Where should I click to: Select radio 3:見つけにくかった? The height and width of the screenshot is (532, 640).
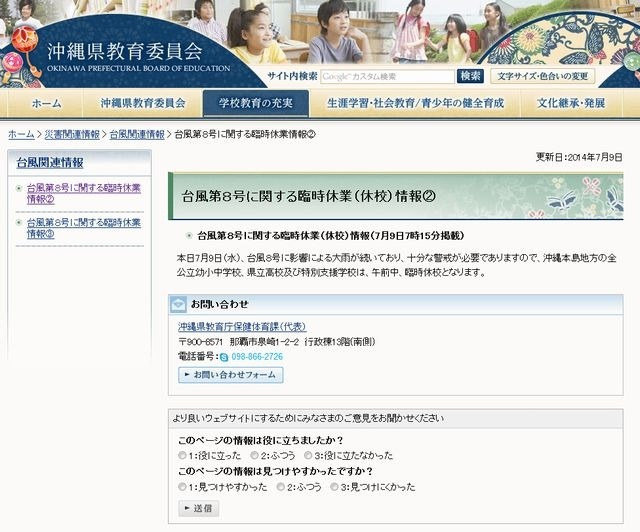[334, 486]
